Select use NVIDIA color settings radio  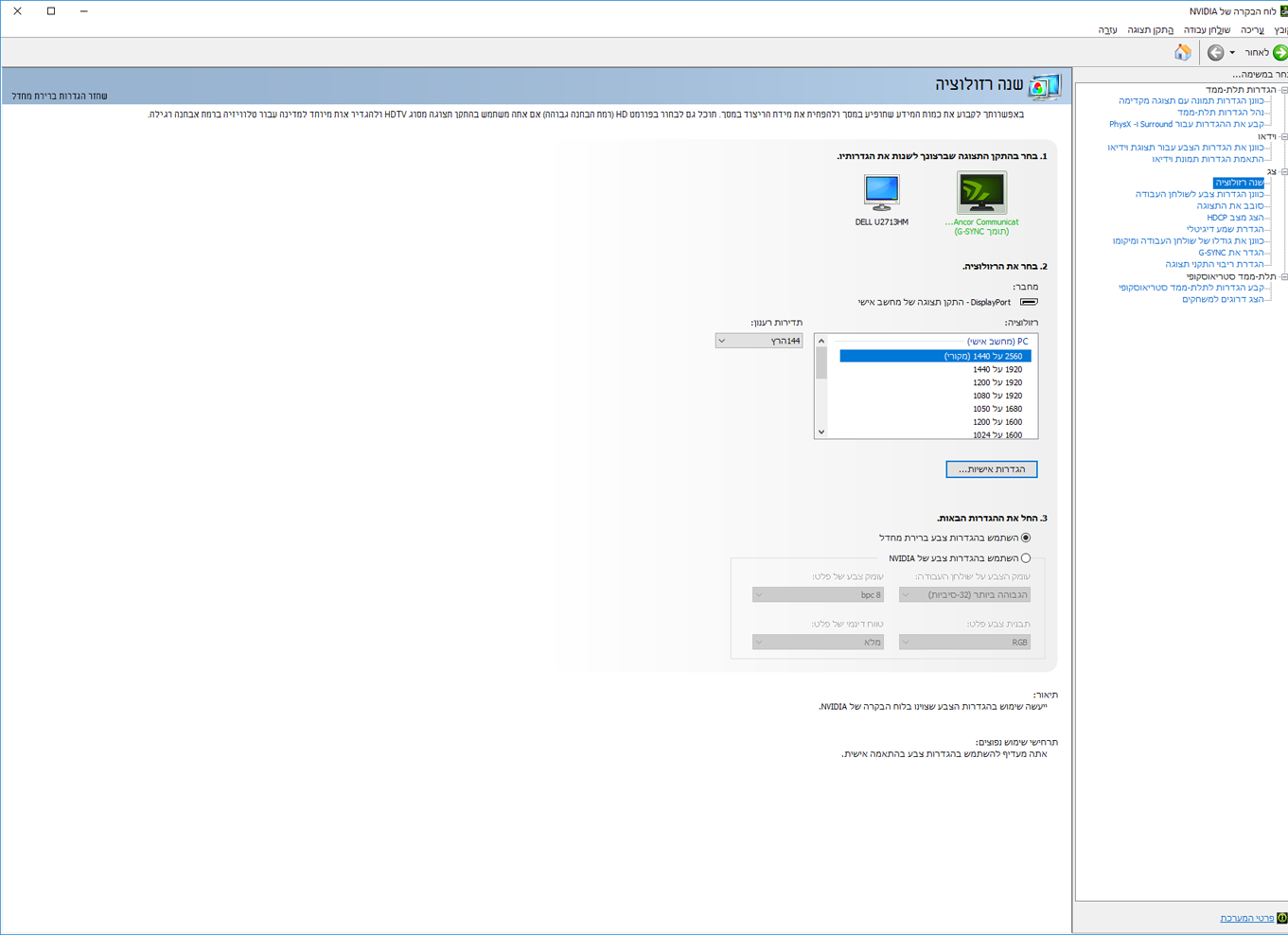[1026, 558]
